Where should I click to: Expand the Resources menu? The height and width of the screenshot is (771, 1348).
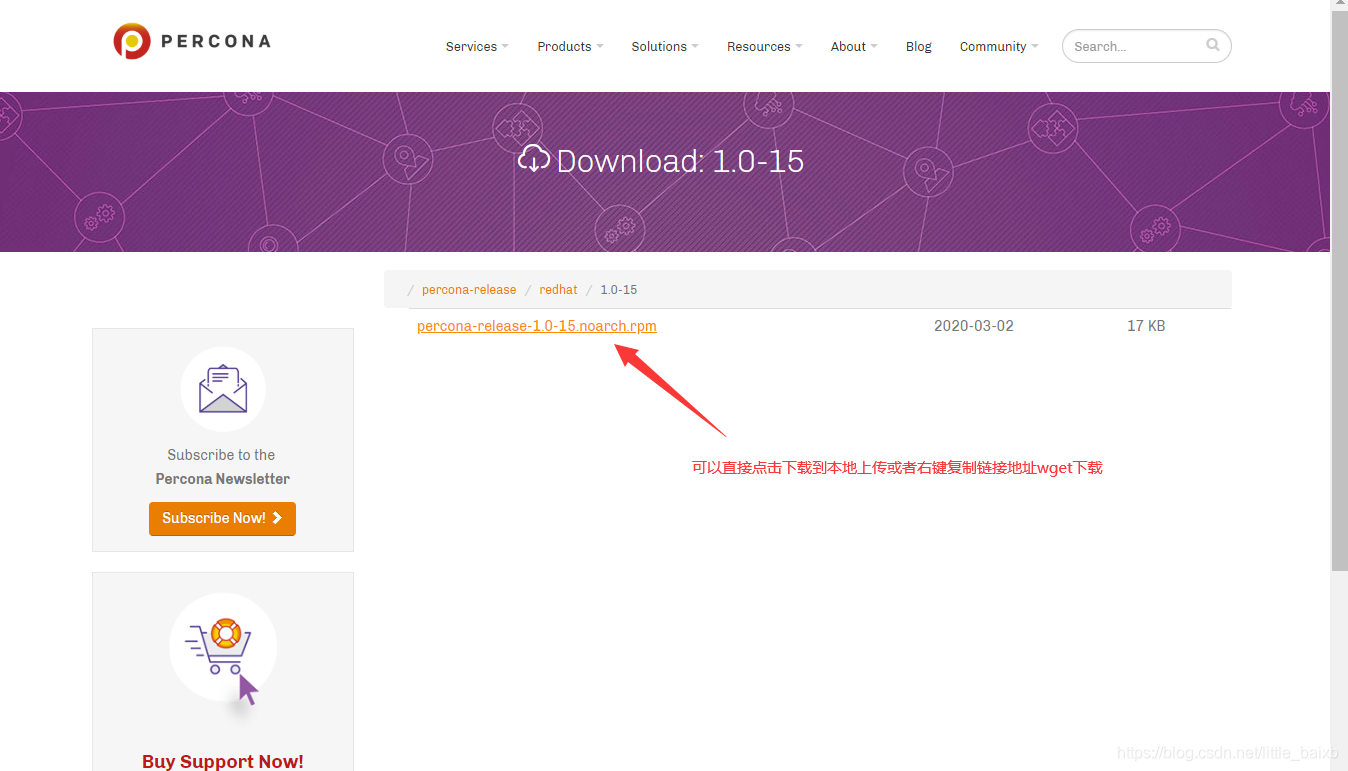pyautogui.click(x=765, y=47)
